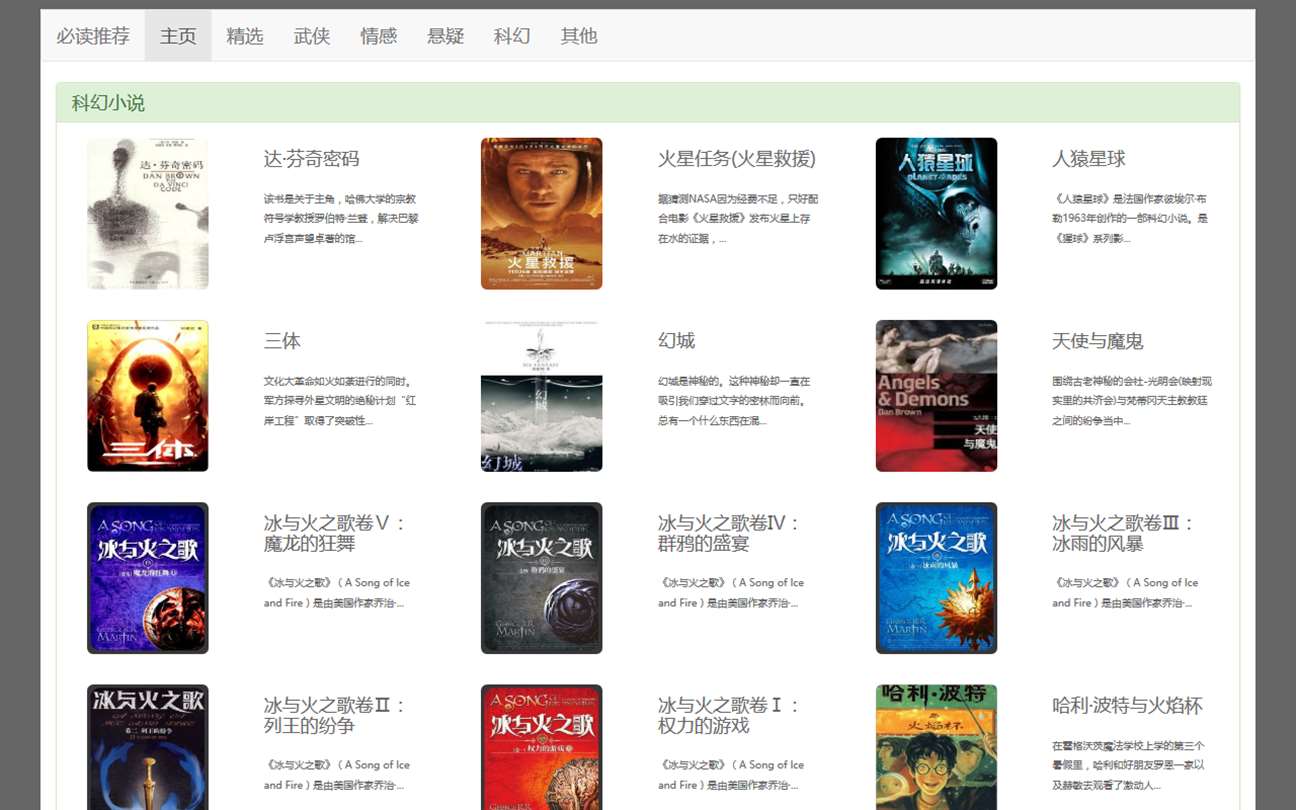This screenshot has width=1296, height=810.
Task: Open the 幻城 title link
Action: [676, 341]
